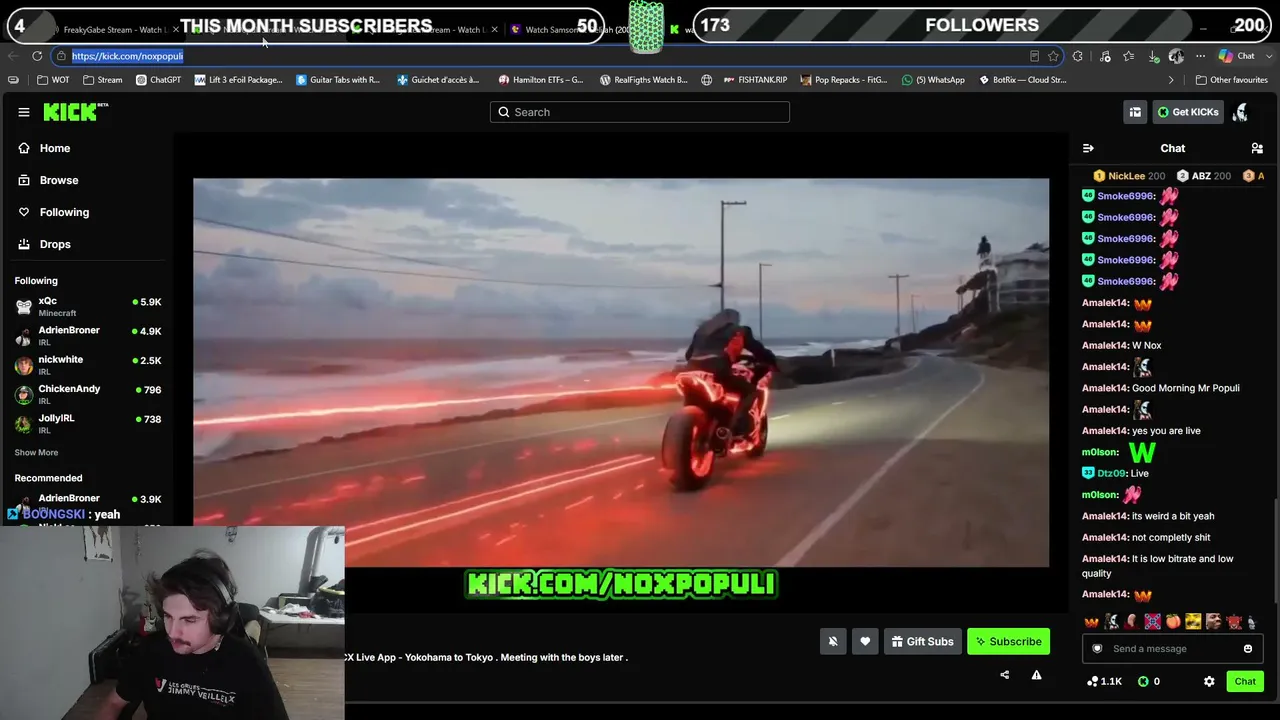Open the user profile avatar menu
Image resolution: width=1280 pixels, height=720 pixels.
tap(1241, 112)
